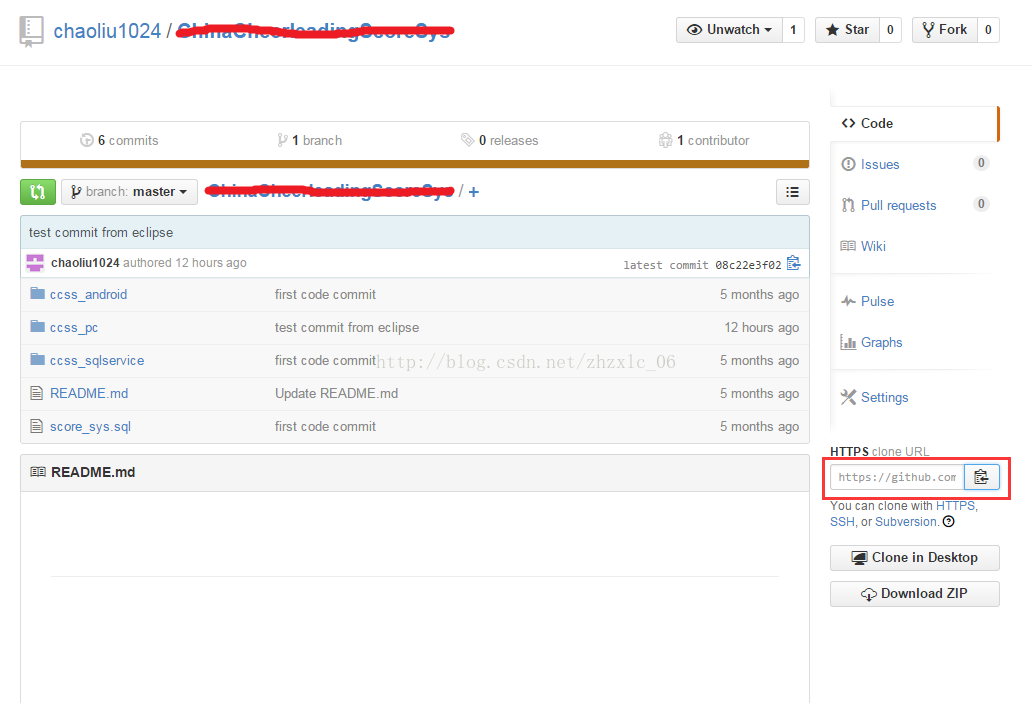Expand the branch: master dropdown
Viewport: 1032px width, 703px height.
pos(130,192)
